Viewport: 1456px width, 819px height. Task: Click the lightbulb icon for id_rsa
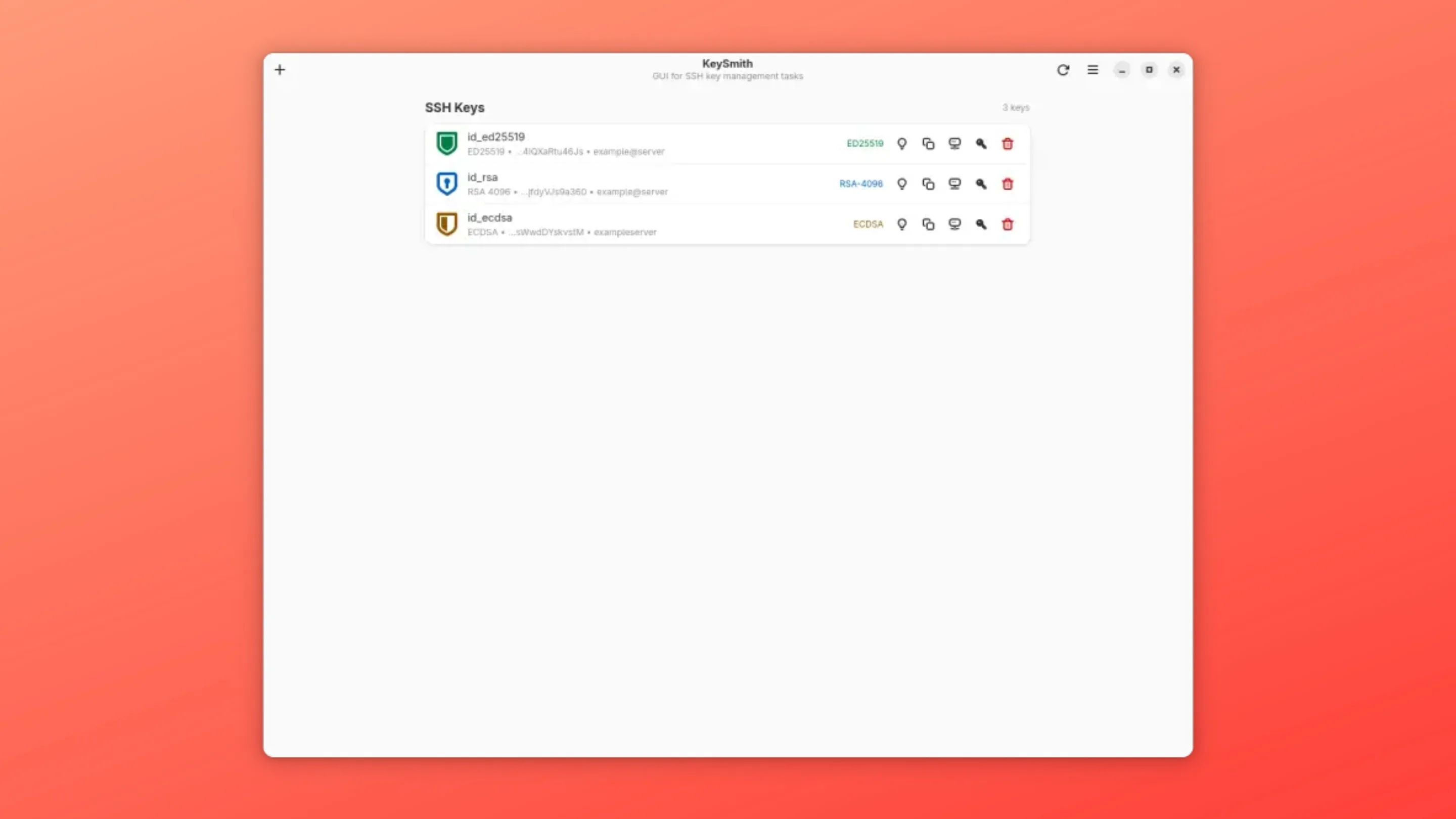pyautogui.click(x=902, y=184)
